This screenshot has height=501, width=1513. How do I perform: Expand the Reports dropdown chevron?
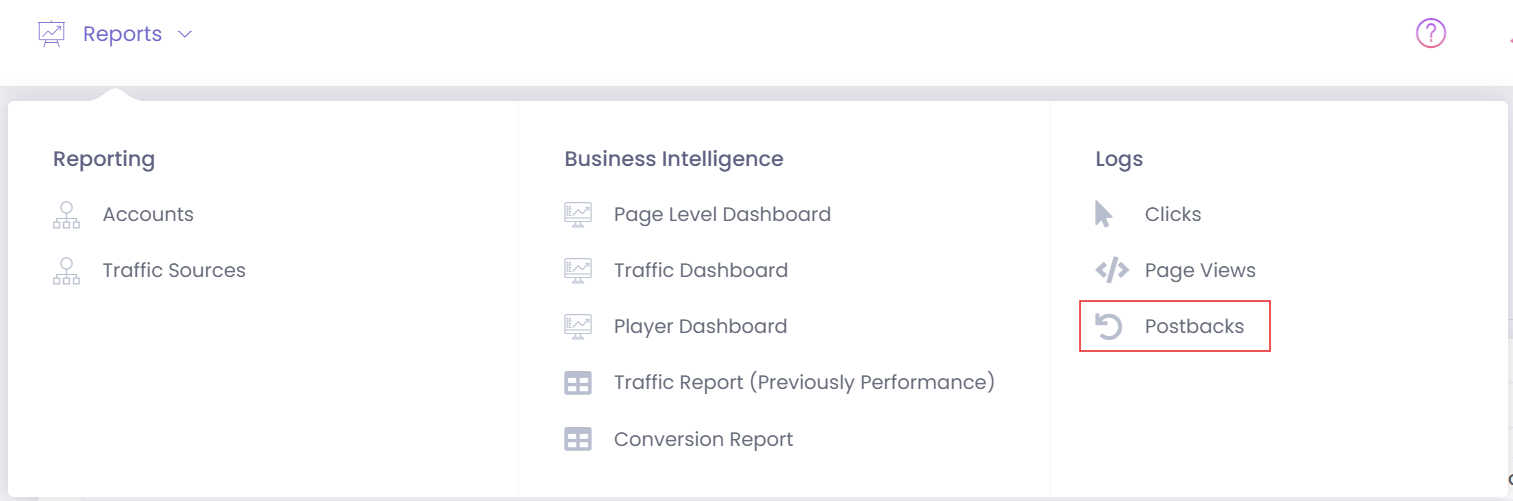184,34
